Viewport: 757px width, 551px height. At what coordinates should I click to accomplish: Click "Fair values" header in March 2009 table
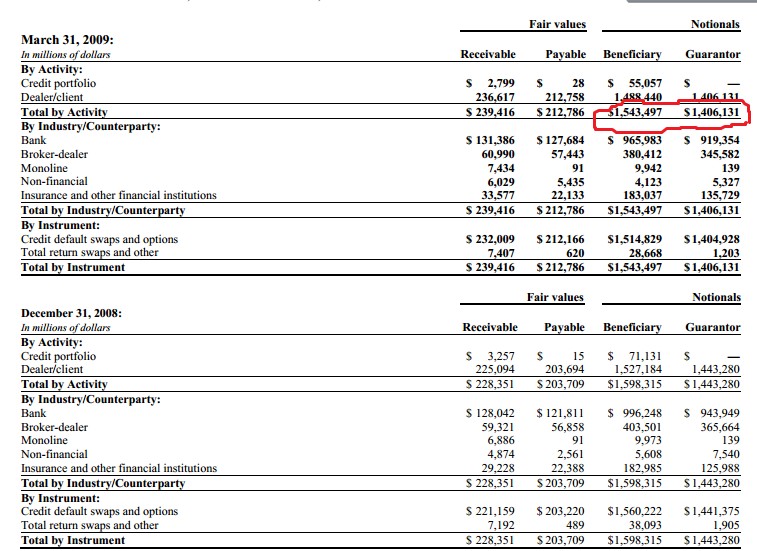point(558,24)
